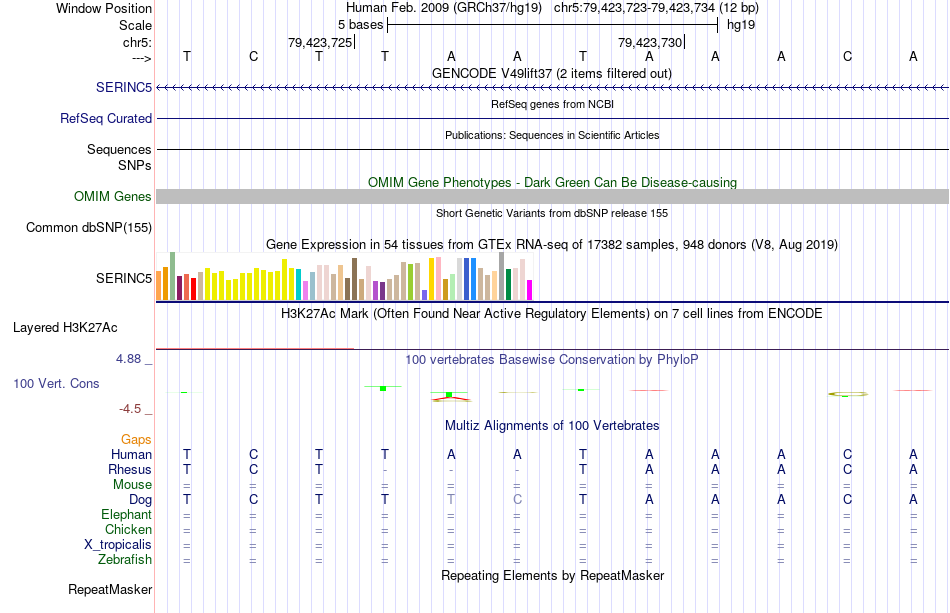Select the Gaps row label
Screen dimensions: 950x613
click(136, 439)
